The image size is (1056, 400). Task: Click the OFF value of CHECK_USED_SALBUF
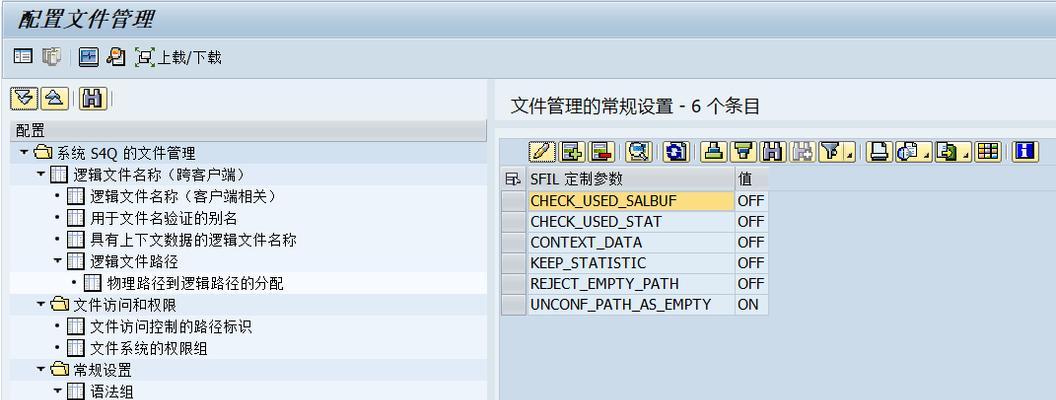[x=751, y=201]
